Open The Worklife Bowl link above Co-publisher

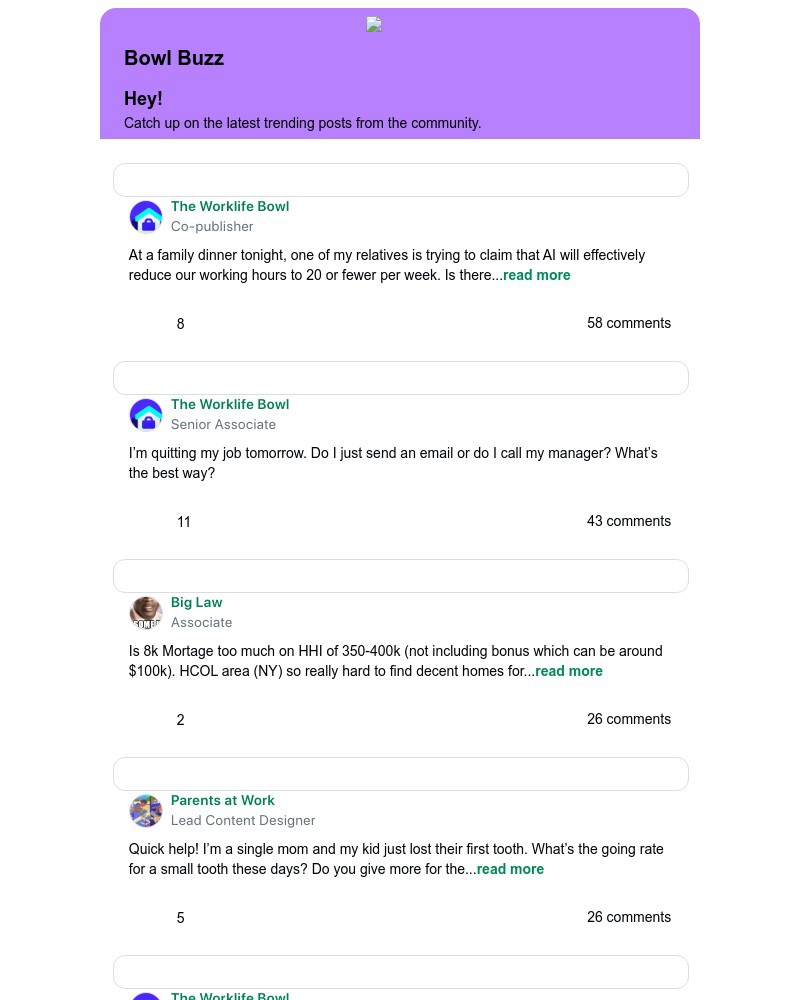(230, 207)
